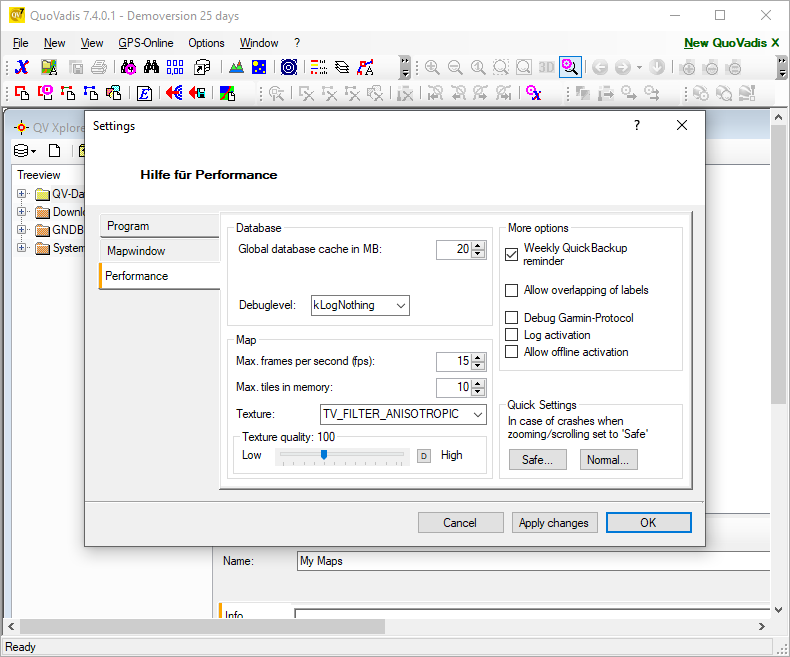Switch to the Mapwindow tab
This screenshot has height=657, width=790.
pos(137,251)
